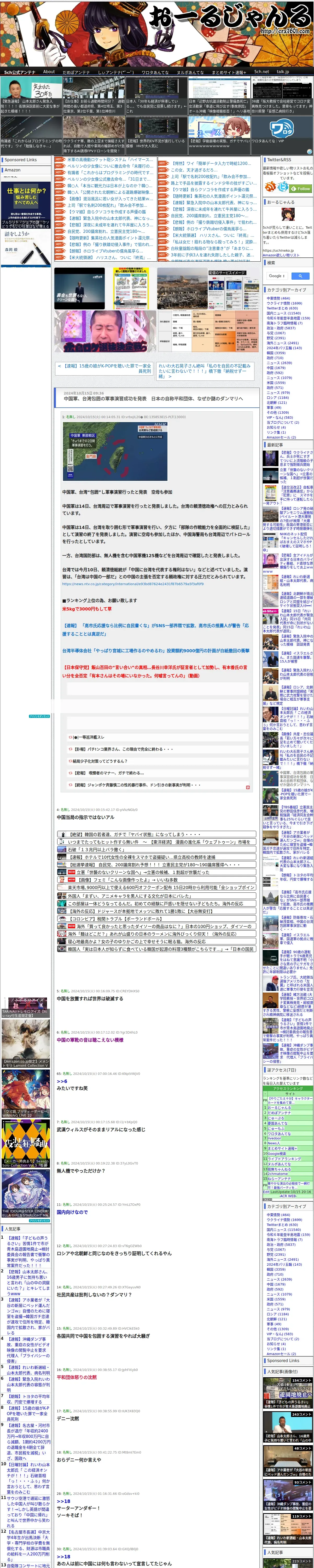Image resolution: width=314 pixels, height=1568 pixels.
Task: Open the red link 米5kgで3000円もして草
Action: [86, 608]
